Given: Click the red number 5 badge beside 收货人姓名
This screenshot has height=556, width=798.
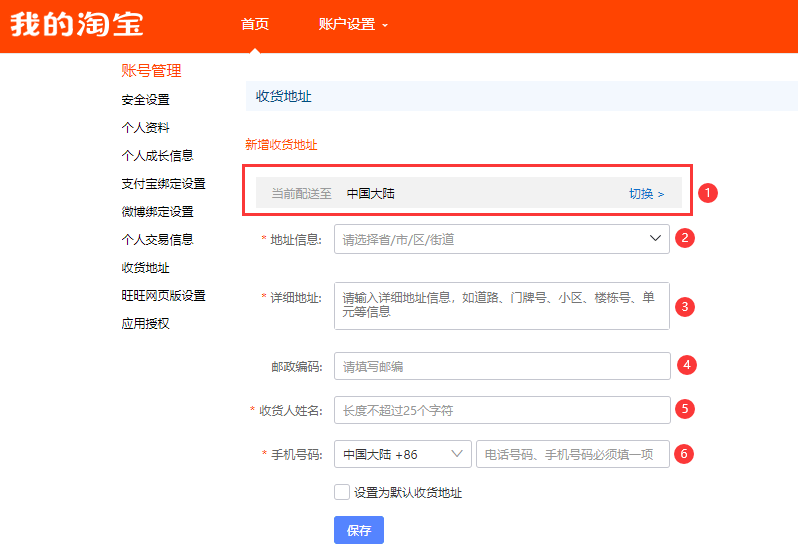Looking at the screenshot, I should click(685, 409).
